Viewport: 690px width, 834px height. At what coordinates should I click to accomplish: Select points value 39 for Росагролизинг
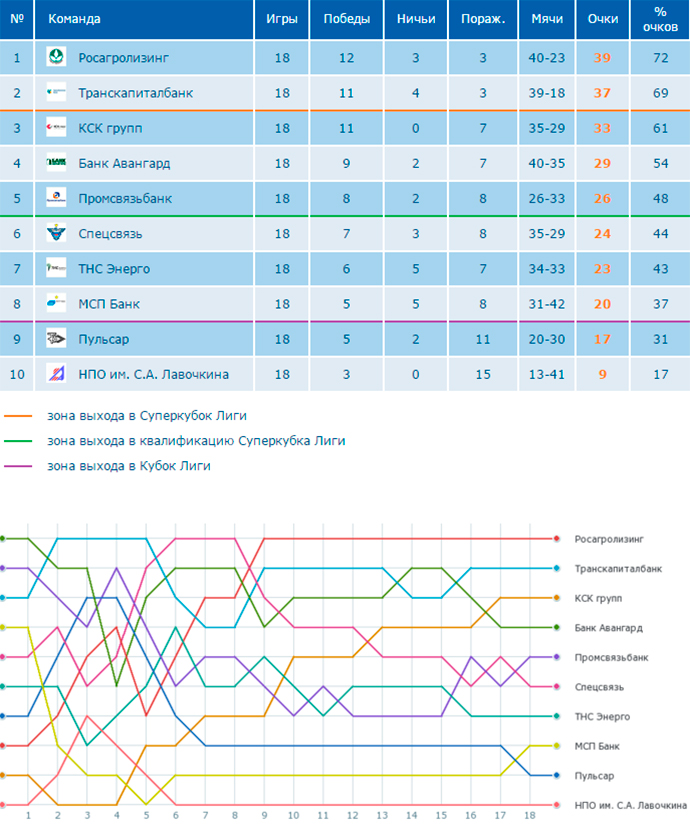(x=602, y=57)
